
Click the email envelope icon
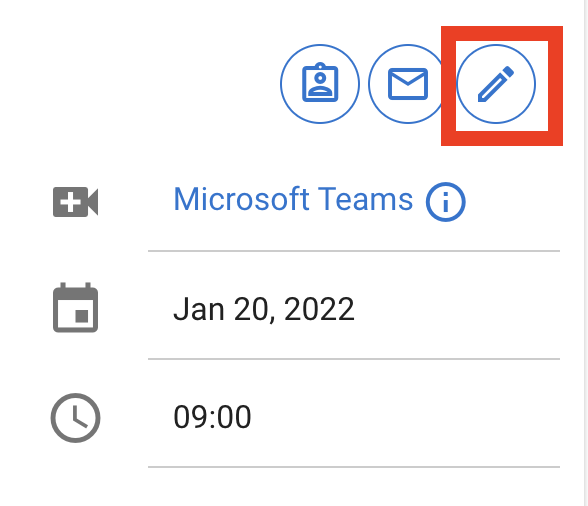point(408,84)
